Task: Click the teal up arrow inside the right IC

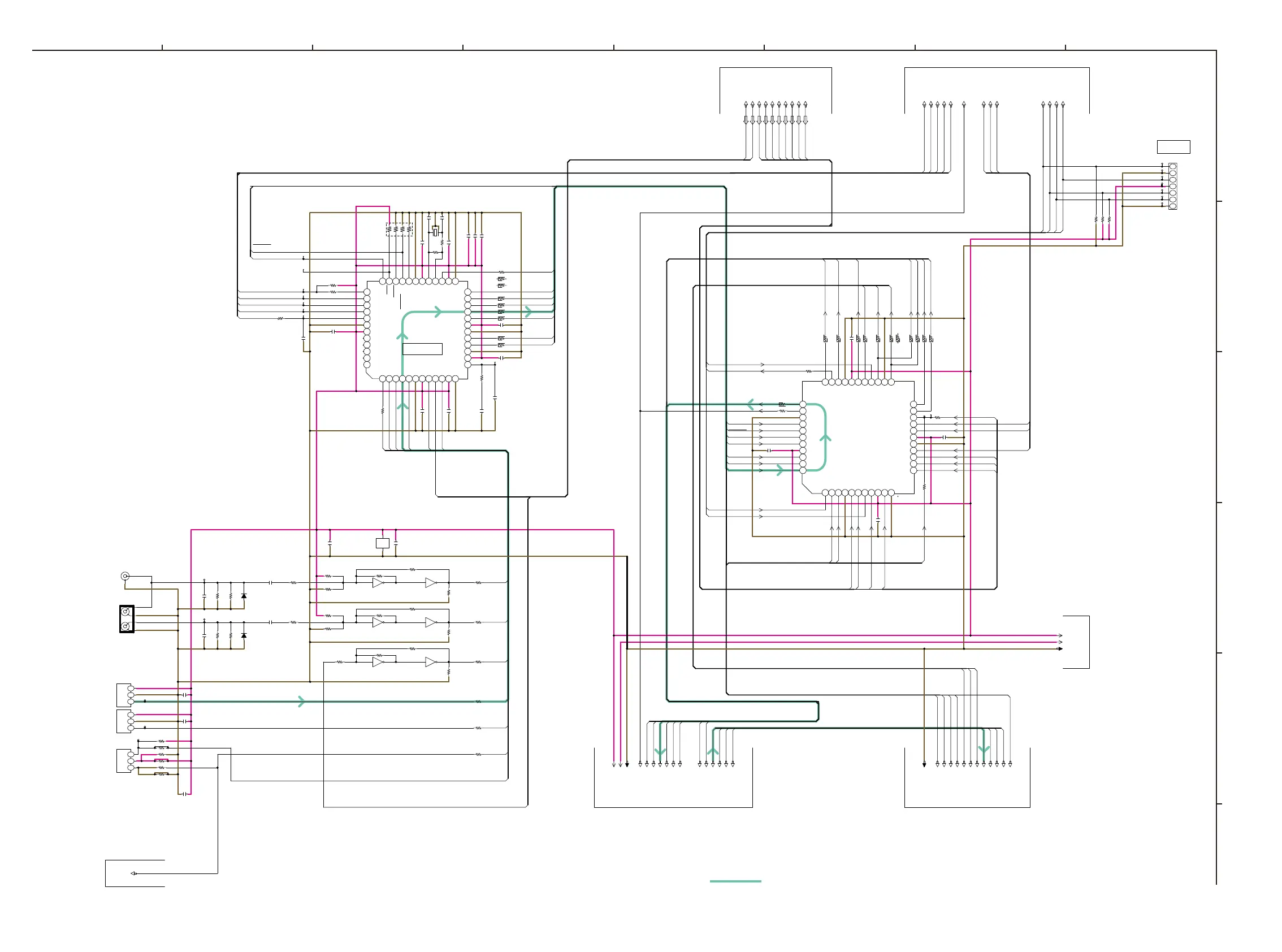Action: (x=825, y=438)
